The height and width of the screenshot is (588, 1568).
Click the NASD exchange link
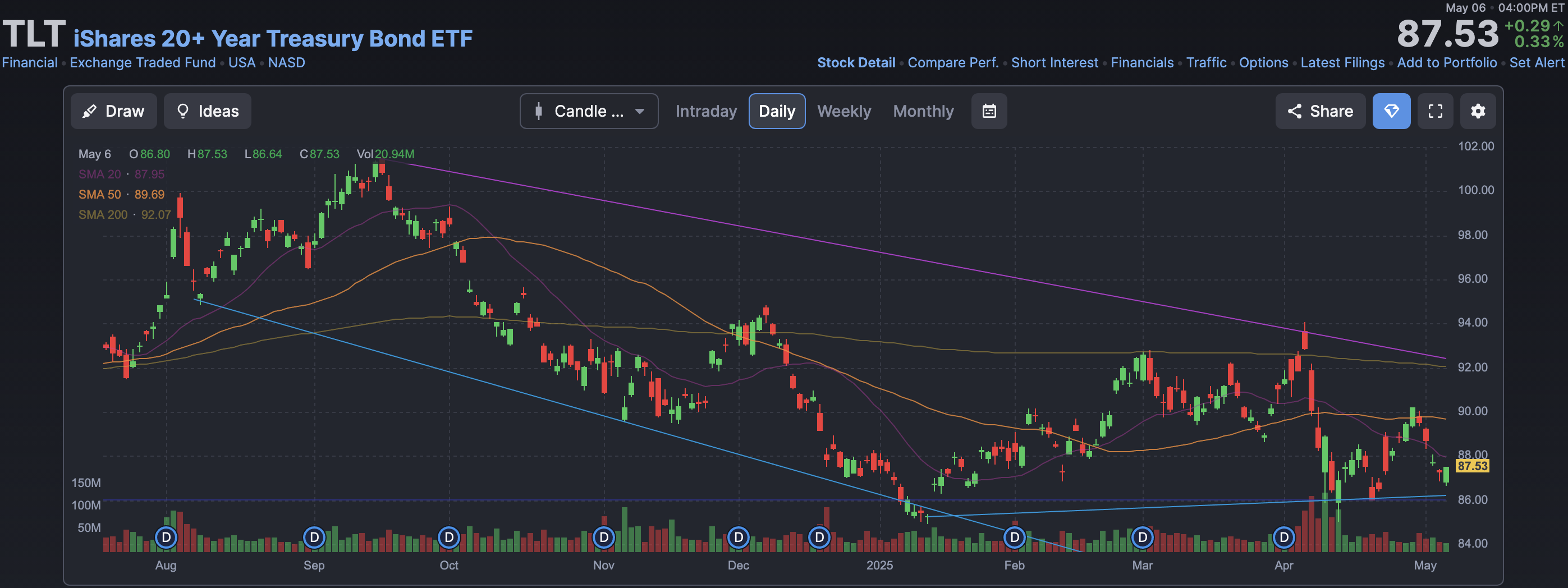(286, 63)
